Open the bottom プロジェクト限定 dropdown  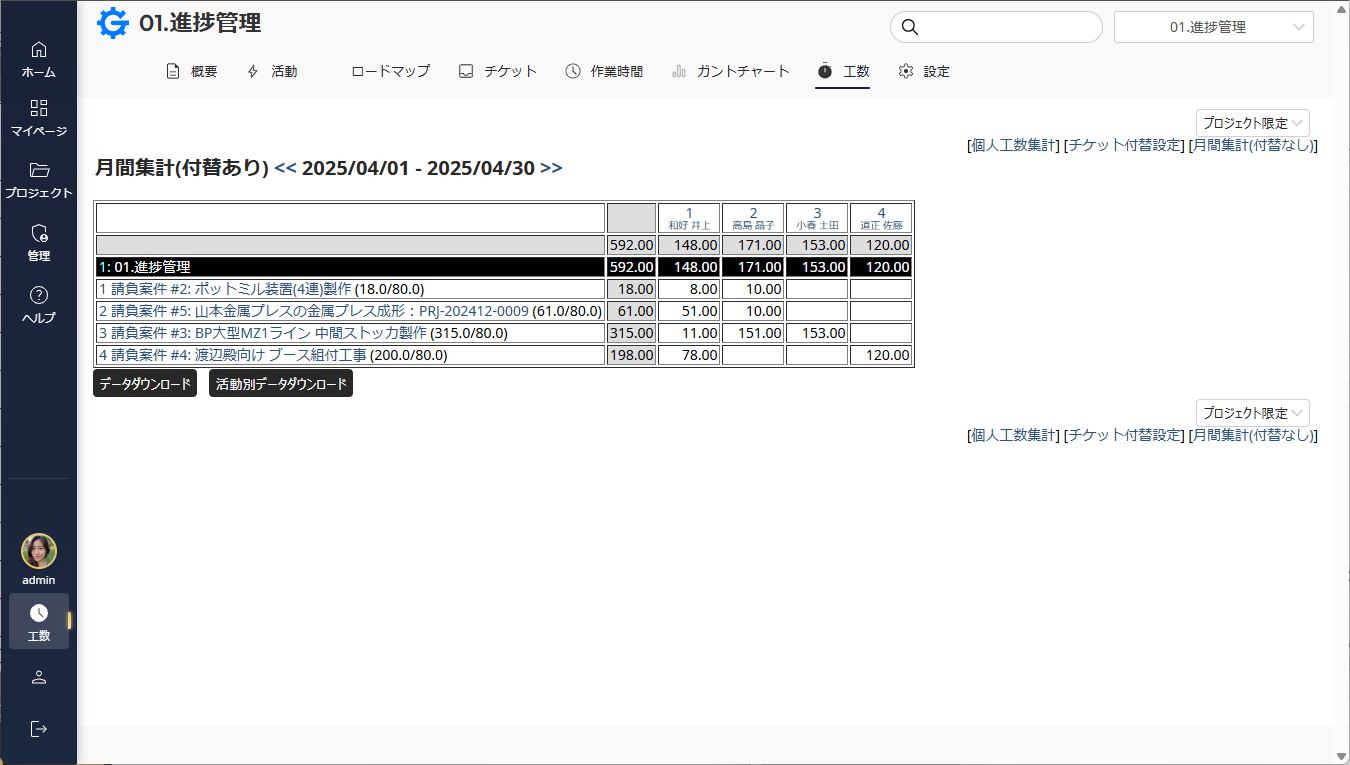click(x=1252, y=413)
